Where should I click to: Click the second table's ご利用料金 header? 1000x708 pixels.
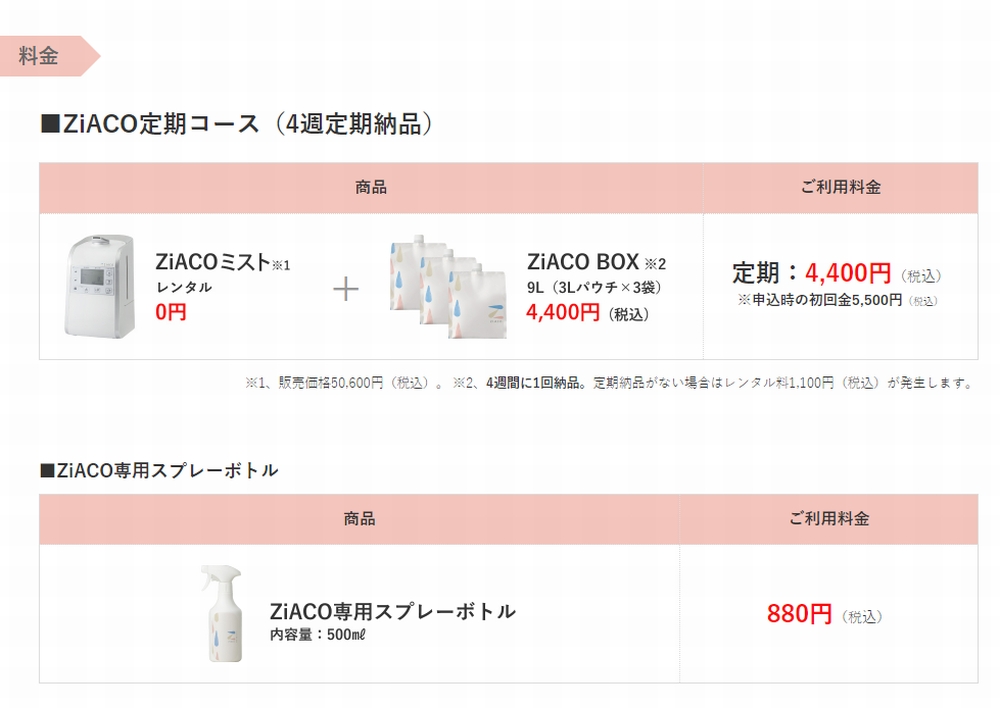pyautogui.click(x=829, y=519)
